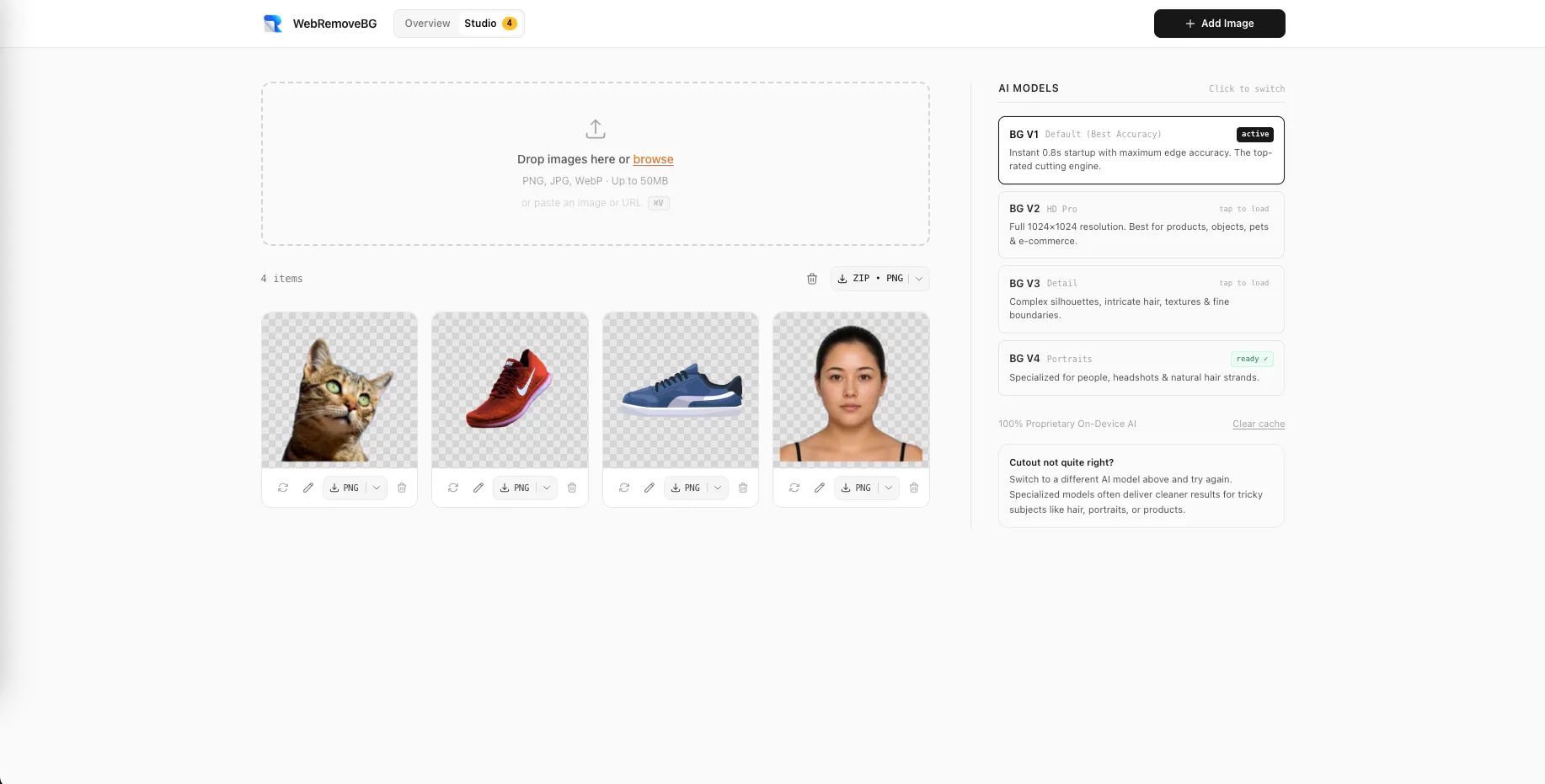Open the red Nike shoe thumbnail
The image size is (1545, 784).
pyautogui.click(x=510, y=390)
